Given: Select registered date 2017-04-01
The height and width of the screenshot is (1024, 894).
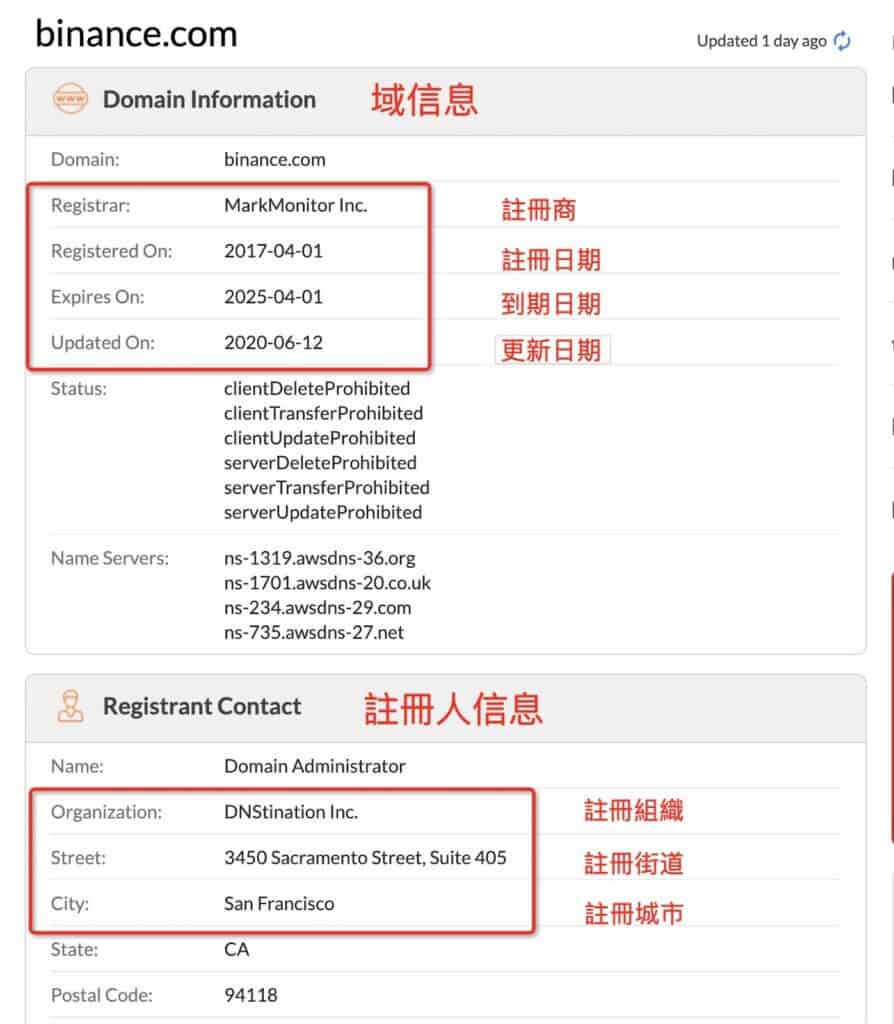Looking at the screenshot, I should click(x=273, y=251).
